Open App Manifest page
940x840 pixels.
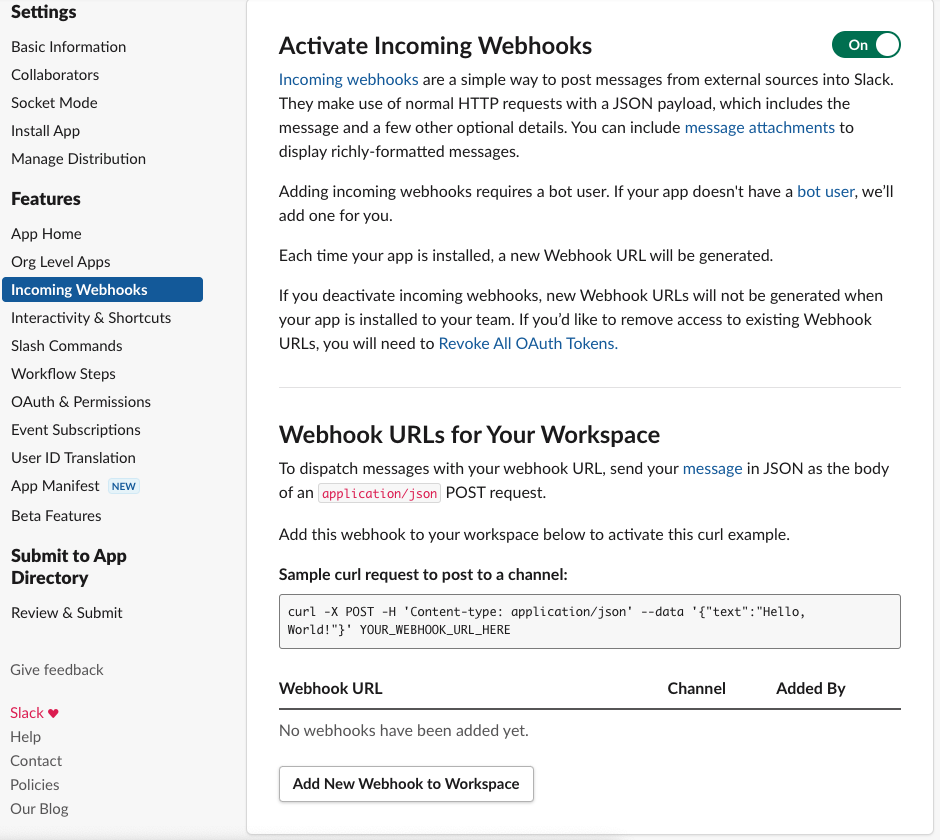tap(55, 486)
